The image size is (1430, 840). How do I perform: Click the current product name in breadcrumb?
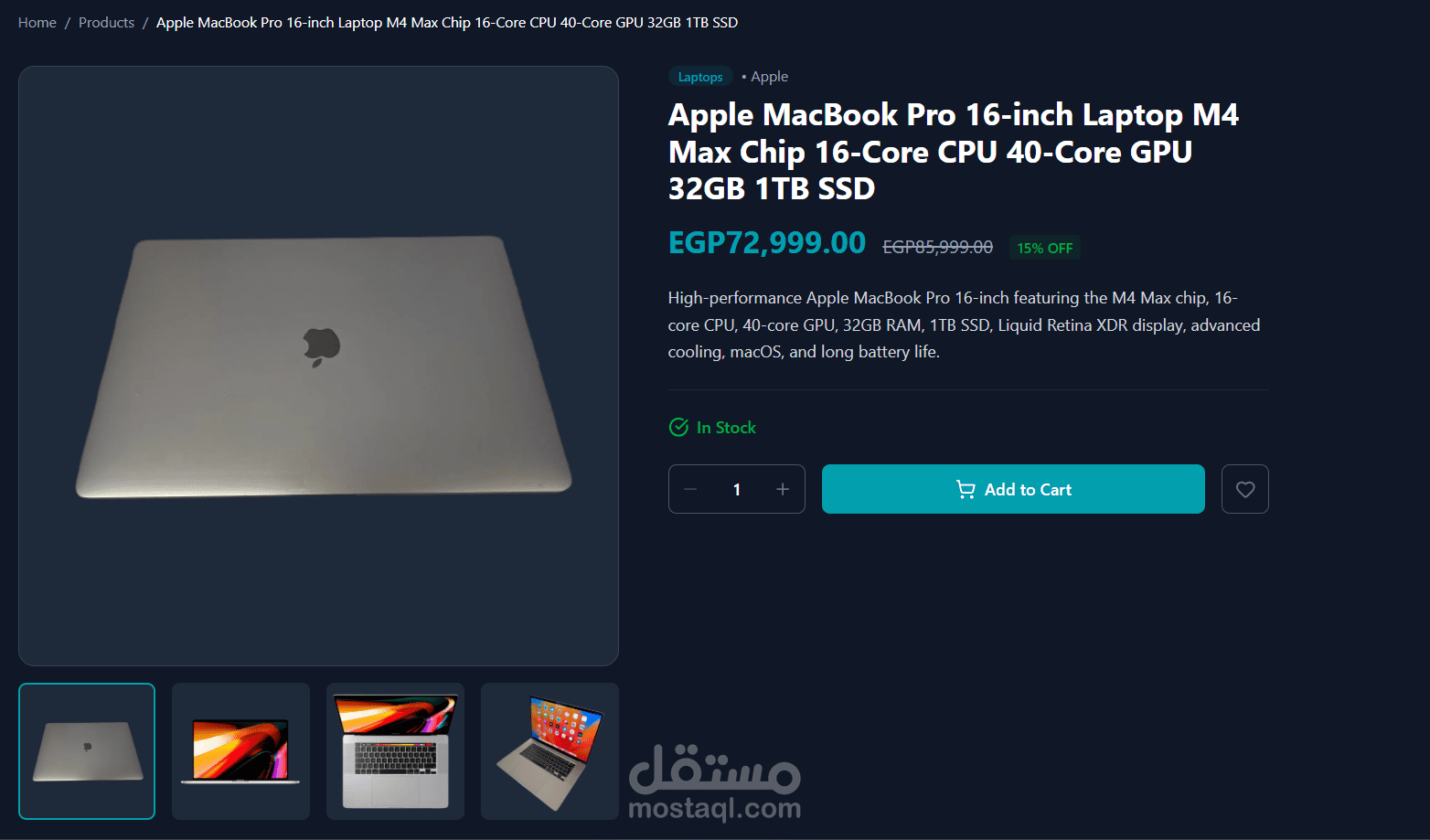[447, 22]
